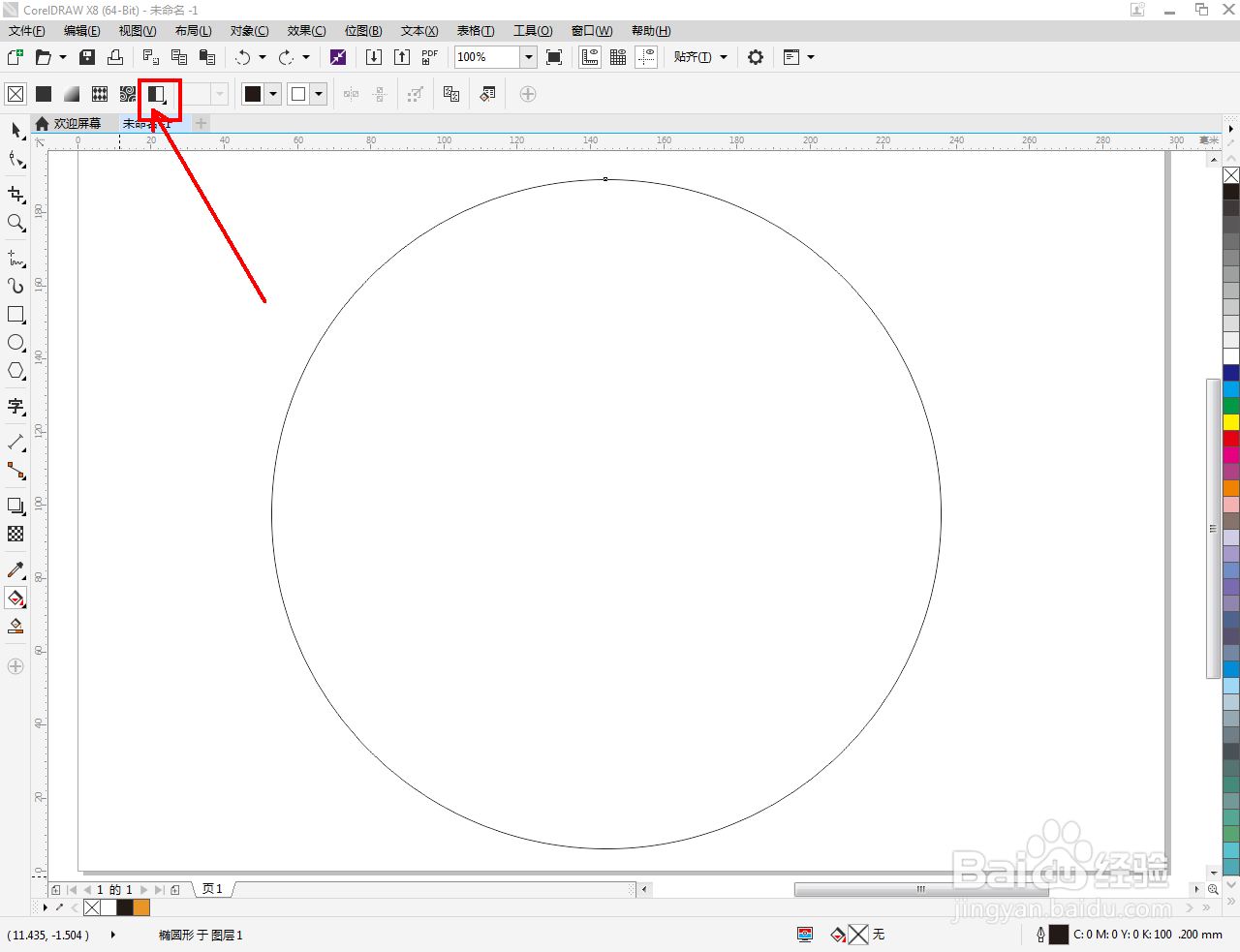1240x952 pixels.
Task: Select the Color Eyedropper tool
Action: (15, 569)
